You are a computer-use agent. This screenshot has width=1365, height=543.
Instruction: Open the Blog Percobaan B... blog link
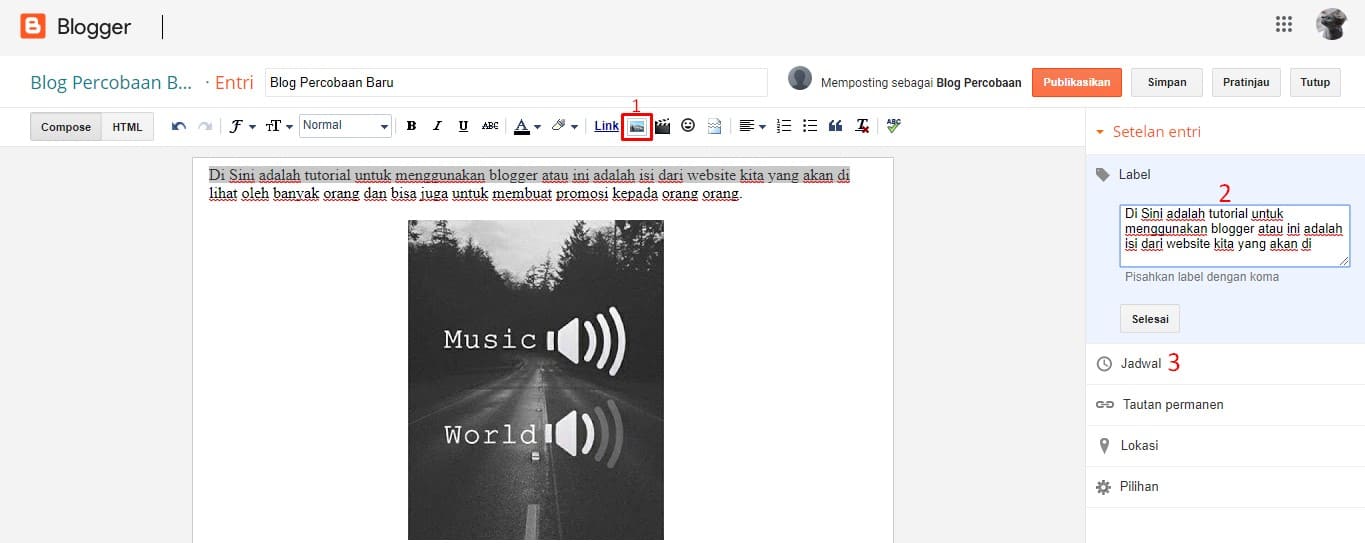pyautogui.click(x=111, y=82)
